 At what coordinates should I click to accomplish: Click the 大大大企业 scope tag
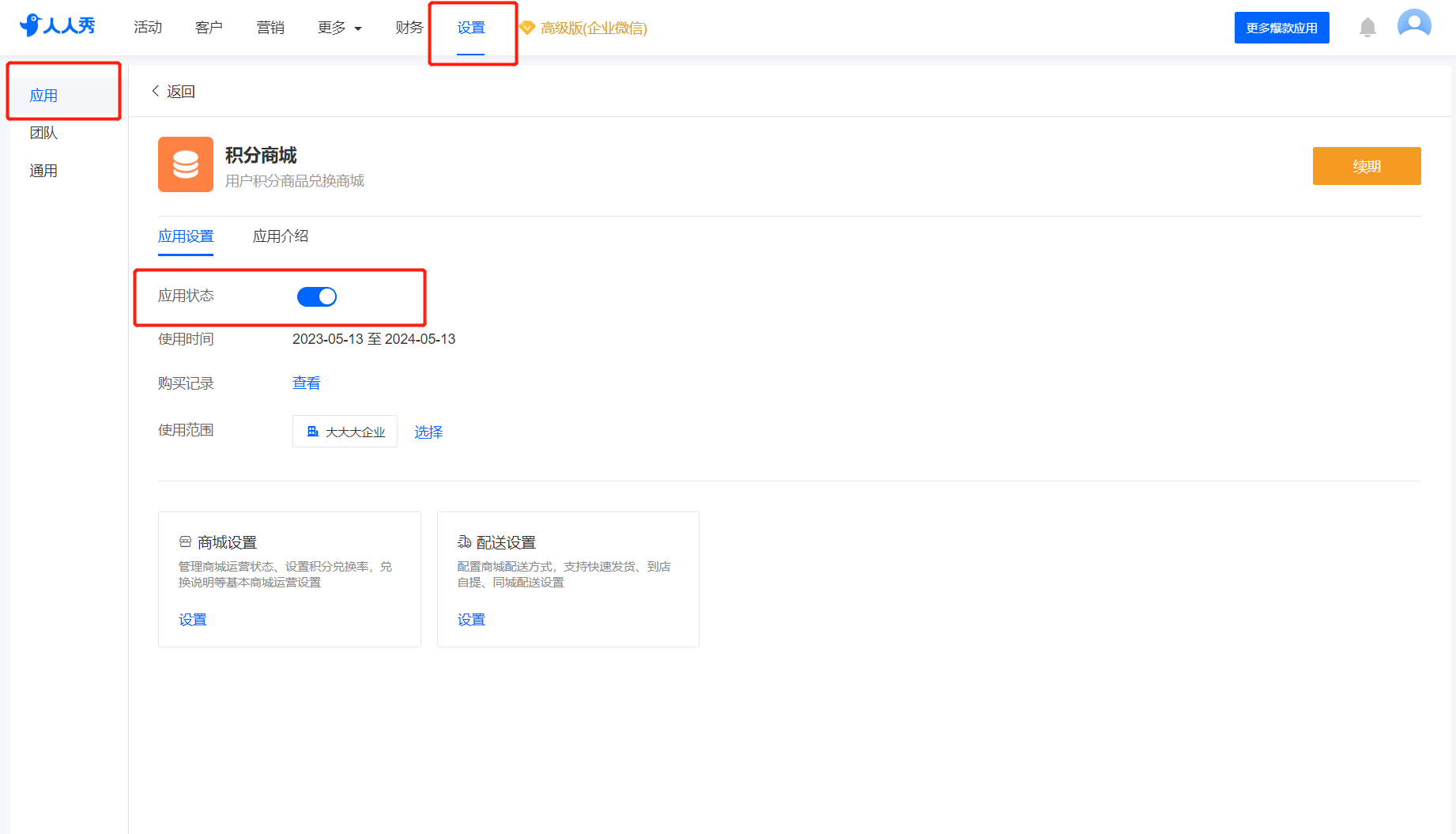(345, 432)
